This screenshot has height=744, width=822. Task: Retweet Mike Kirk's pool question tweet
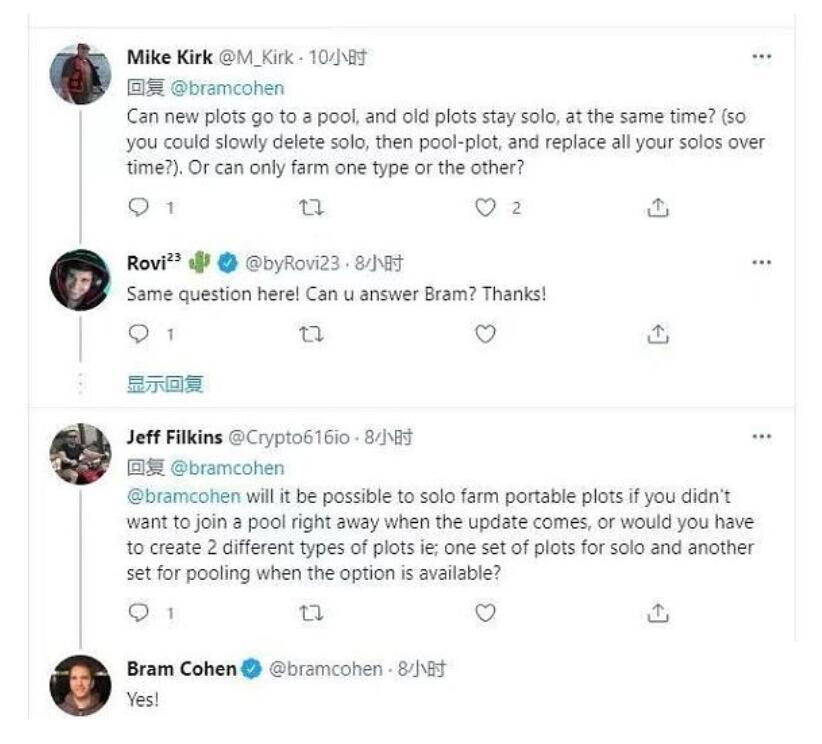click(312, 208)
